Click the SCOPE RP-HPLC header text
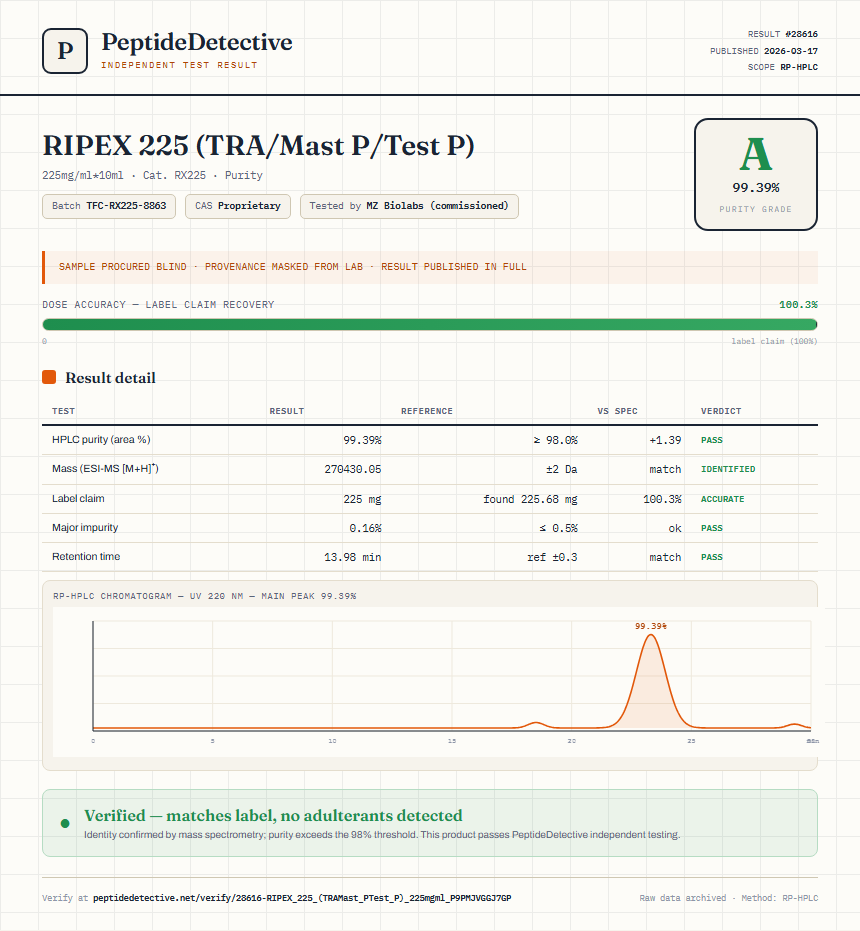 783,67
